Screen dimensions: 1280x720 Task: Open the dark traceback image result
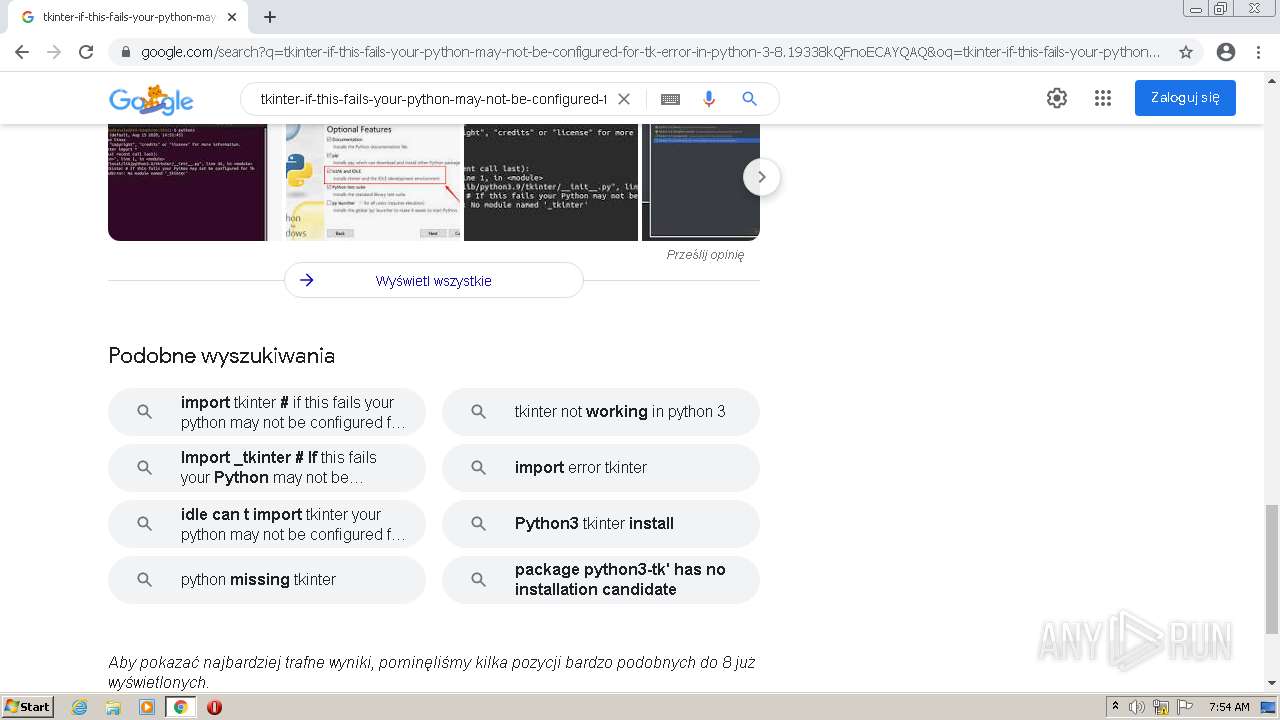[x=551, y=182]
